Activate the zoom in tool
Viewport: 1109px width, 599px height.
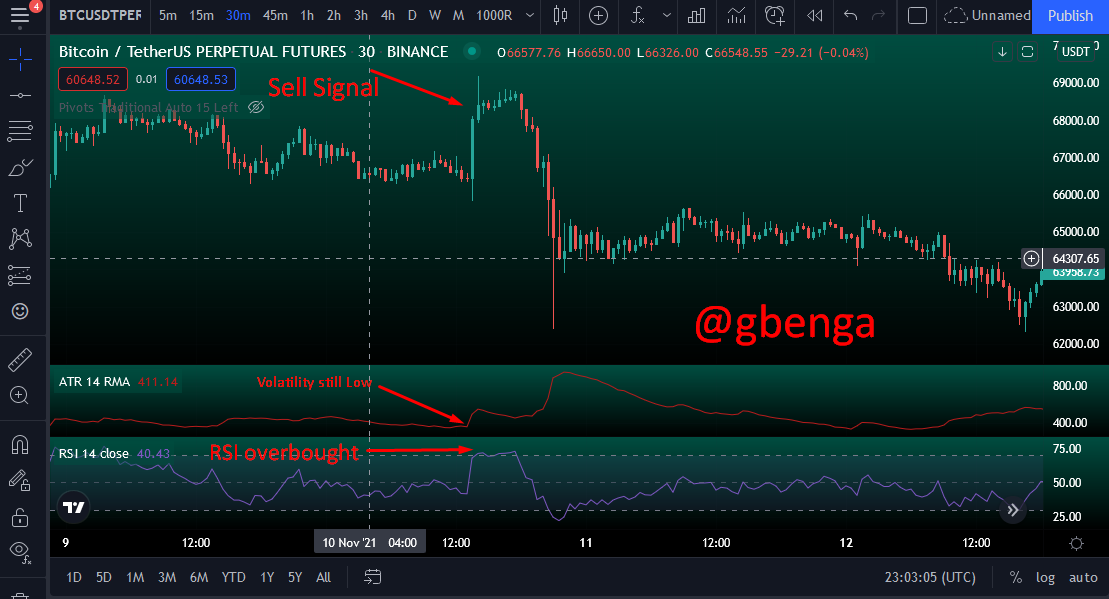coord(20,395)
